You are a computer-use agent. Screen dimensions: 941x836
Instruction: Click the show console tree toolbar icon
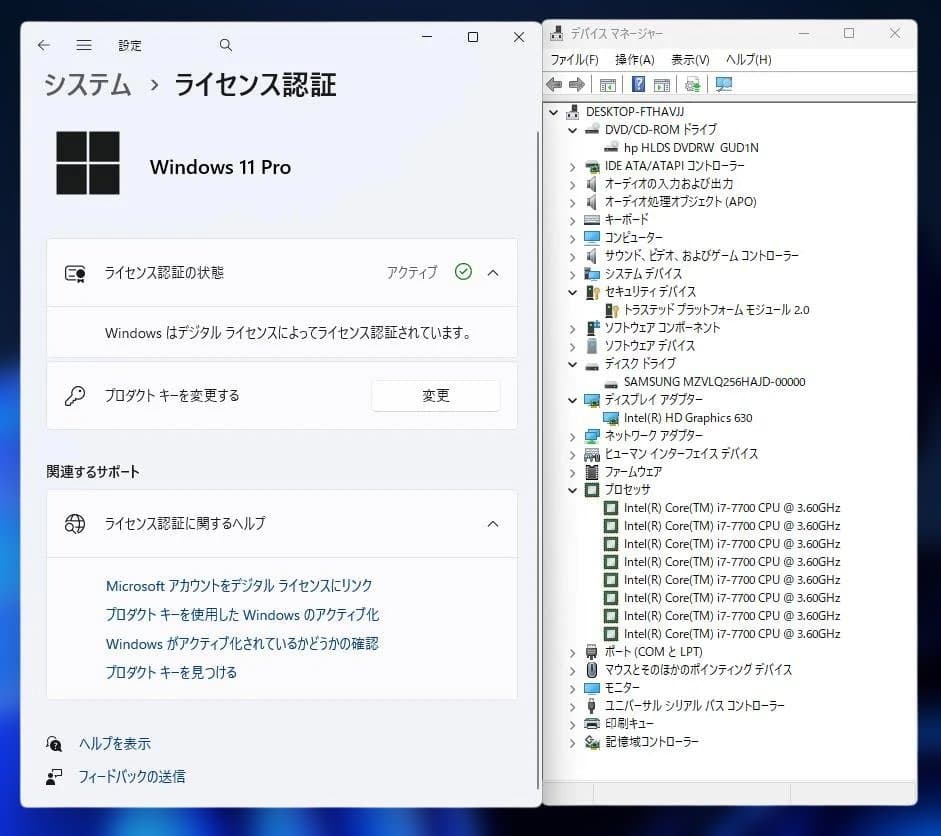tap(606, 84)
